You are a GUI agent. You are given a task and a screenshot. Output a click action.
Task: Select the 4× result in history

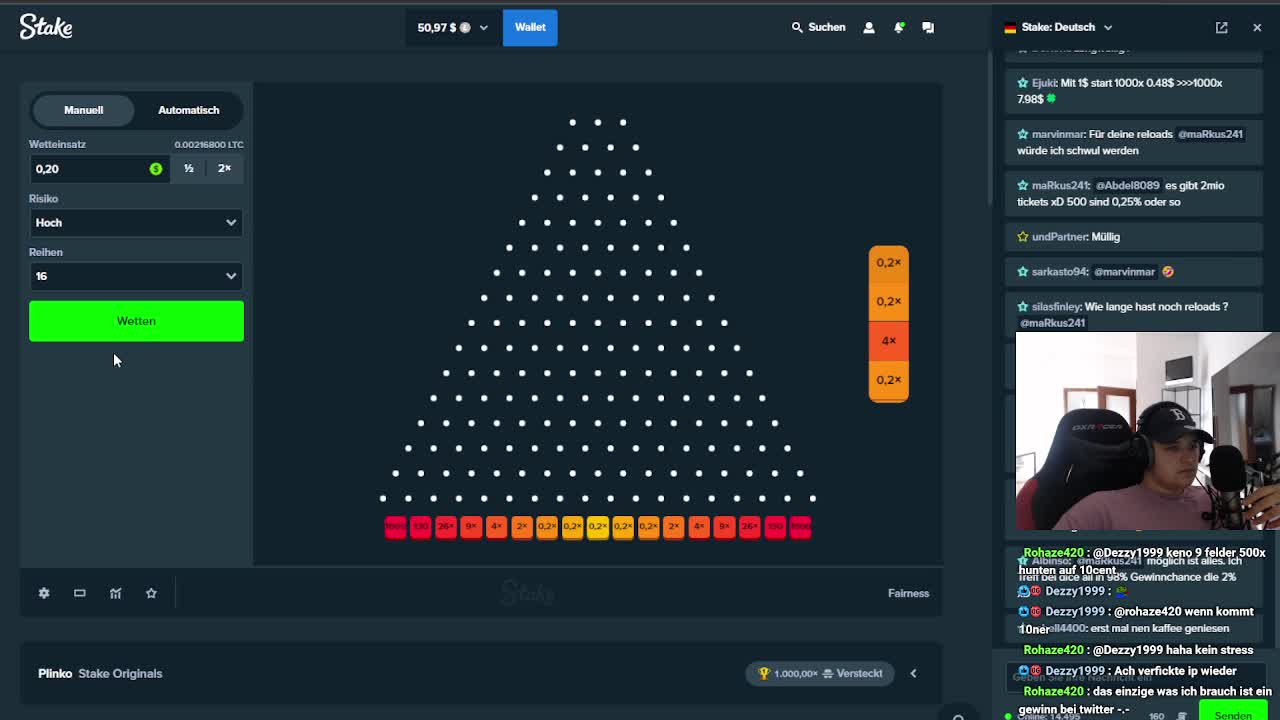pyautogui.click(x=889, y=340)
